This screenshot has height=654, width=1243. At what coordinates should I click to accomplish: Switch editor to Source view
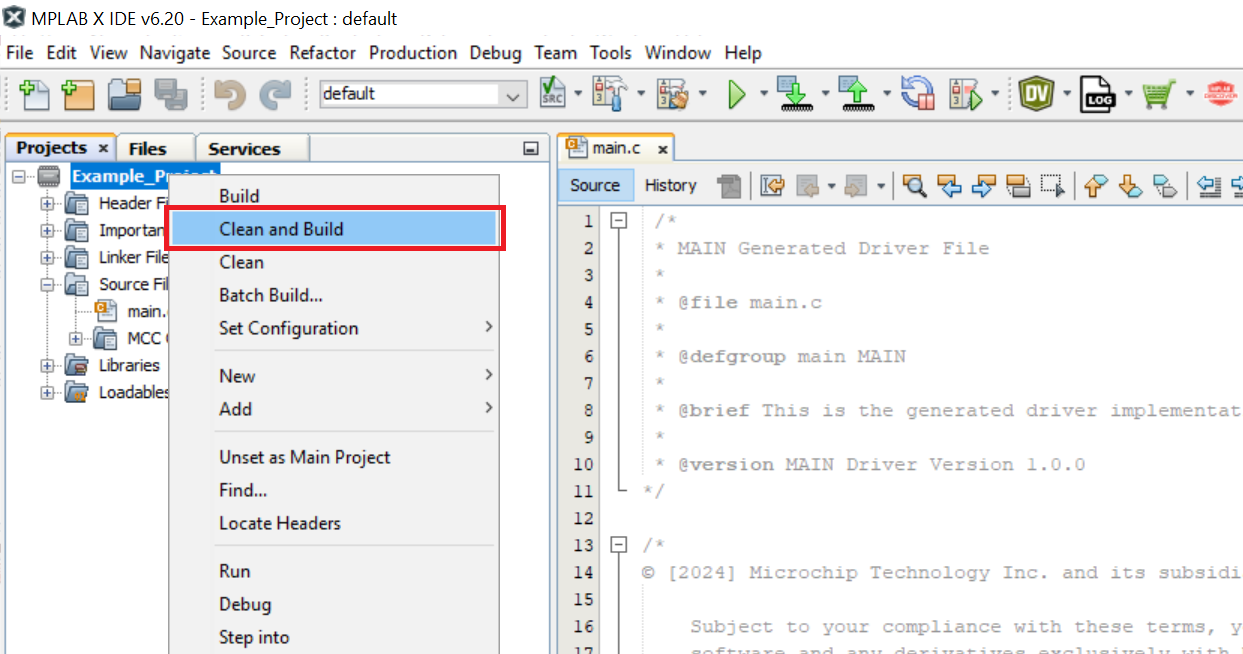tap(595, 185)
